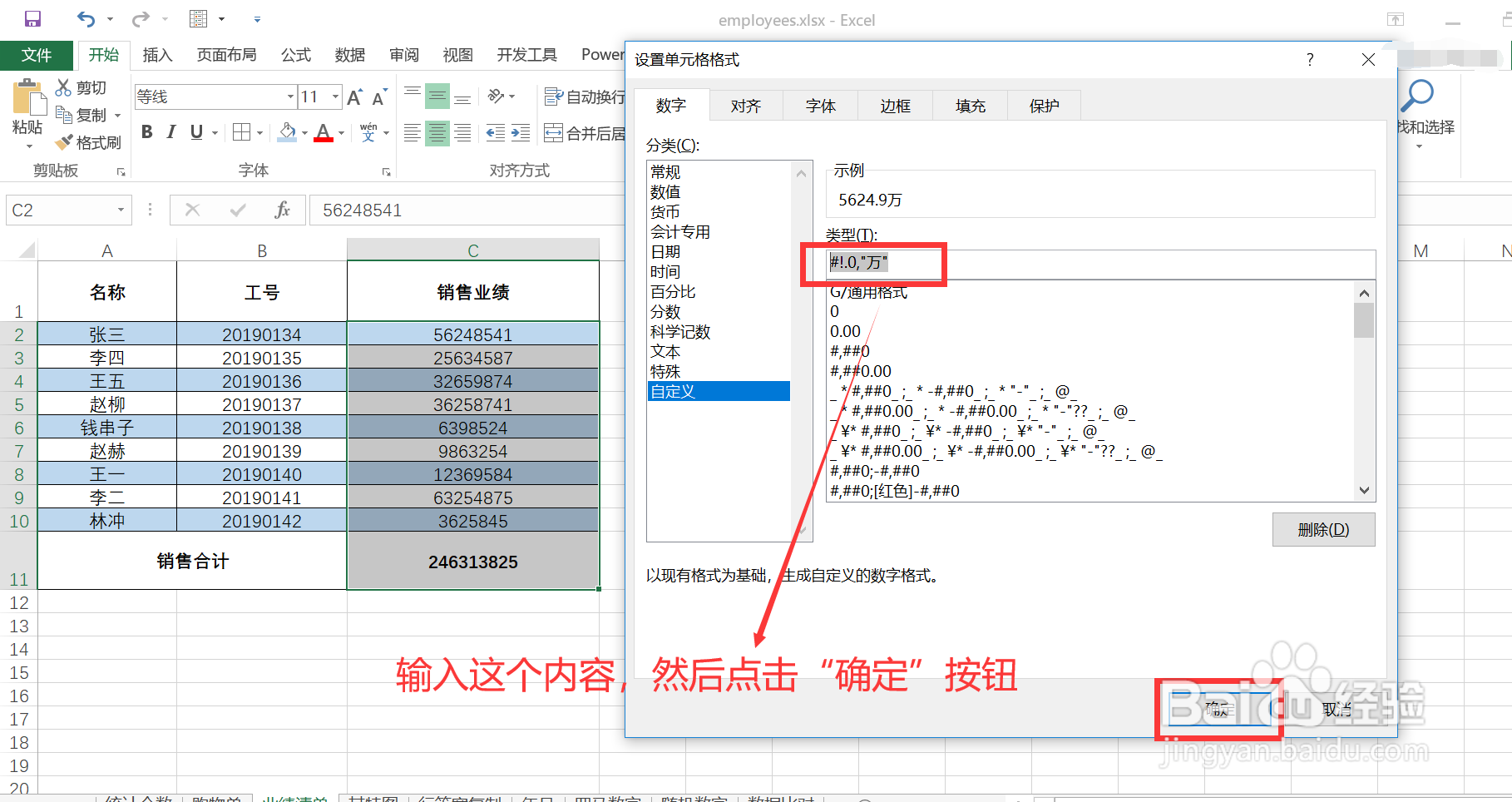This screenshot has height=802, width=1512.
Task: Click the phonetic guide wén icon
Action: (368, 132)
